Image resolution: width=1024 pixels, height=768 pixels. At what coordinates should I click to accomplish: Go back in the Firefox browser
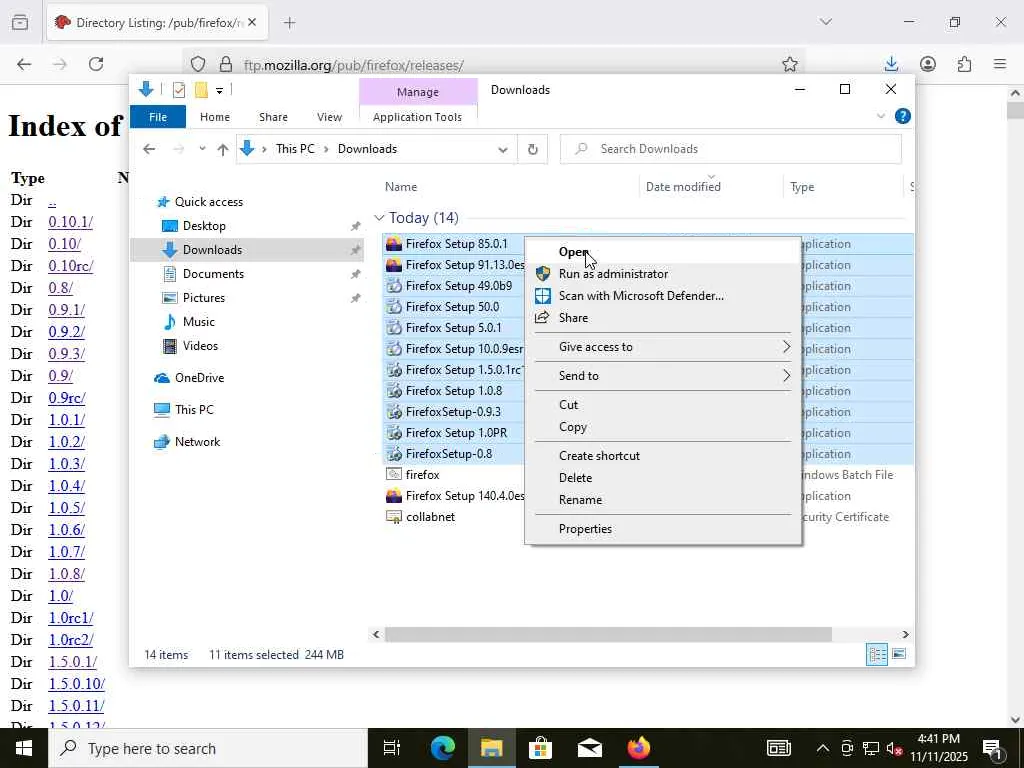24,64
